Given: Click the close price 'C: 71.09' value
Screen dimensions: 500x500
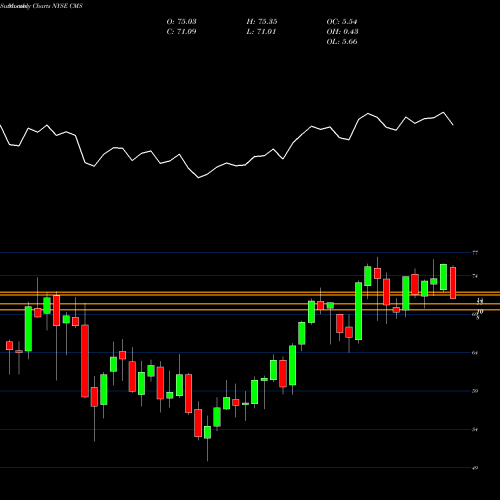Looking at the screenshot, I should point(181,32).
